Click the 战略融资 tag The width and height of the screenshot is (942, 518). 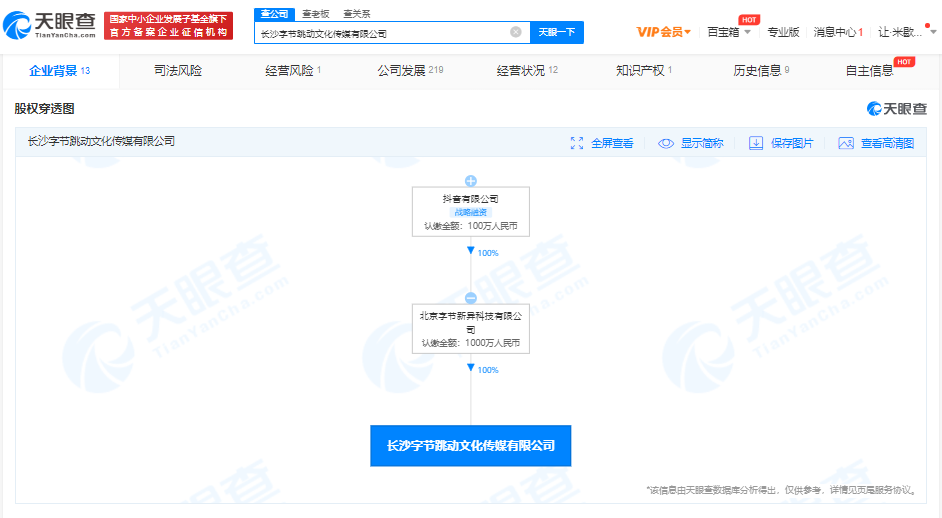point(471,212)
